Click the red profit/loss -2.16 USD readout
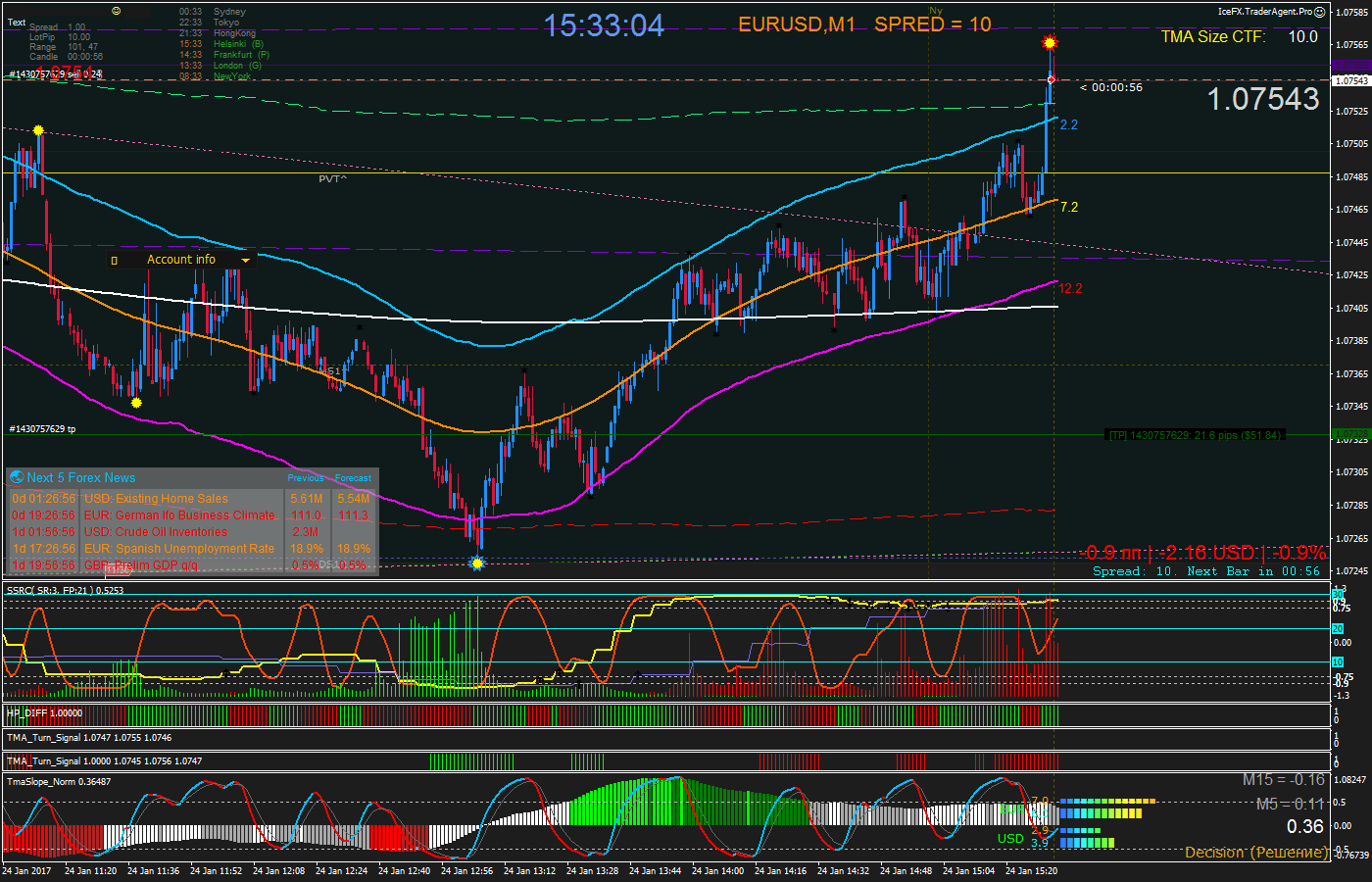1372x882 pixels. [1203, 553]
